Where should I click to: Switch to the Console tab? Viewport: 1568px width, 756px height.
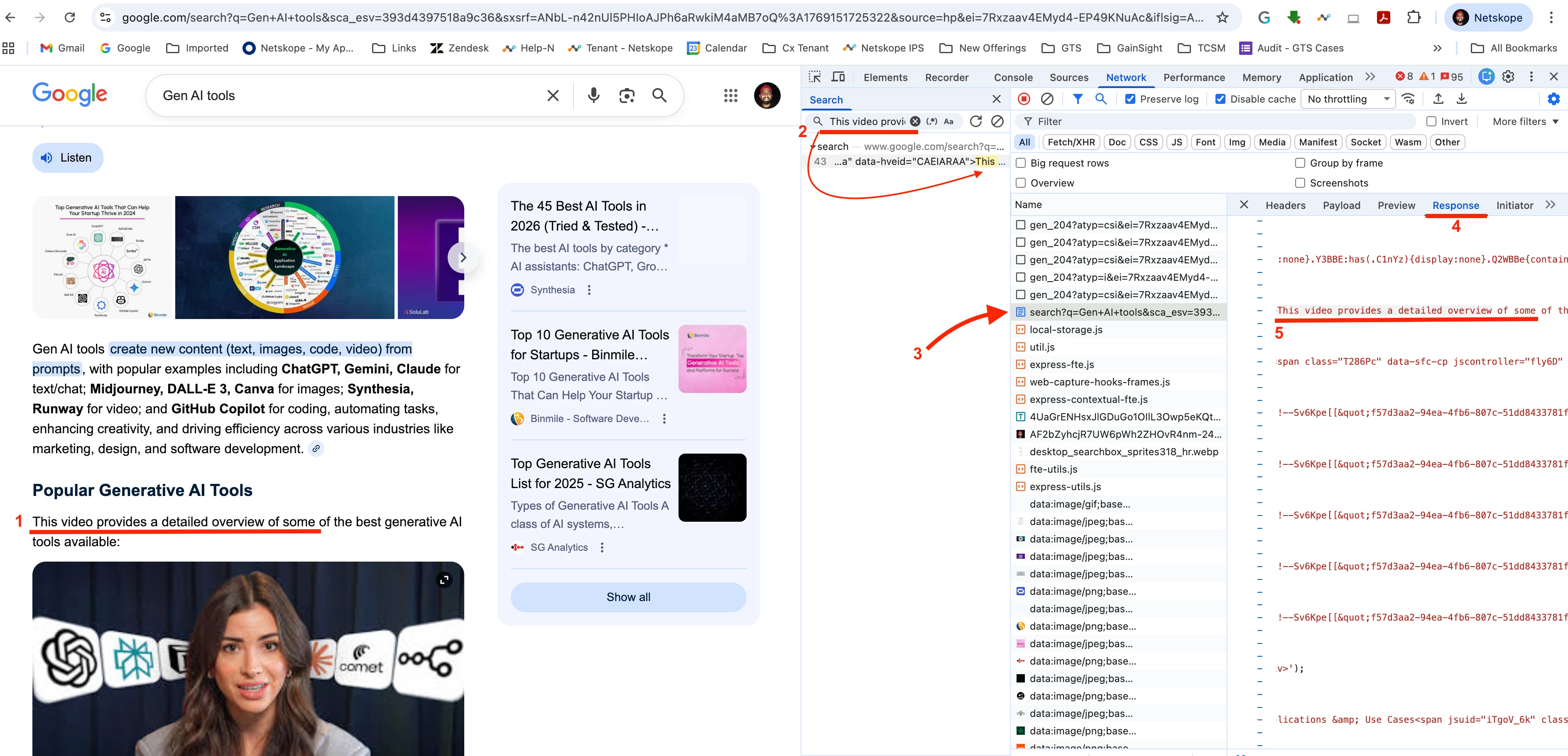(1013, 77)
